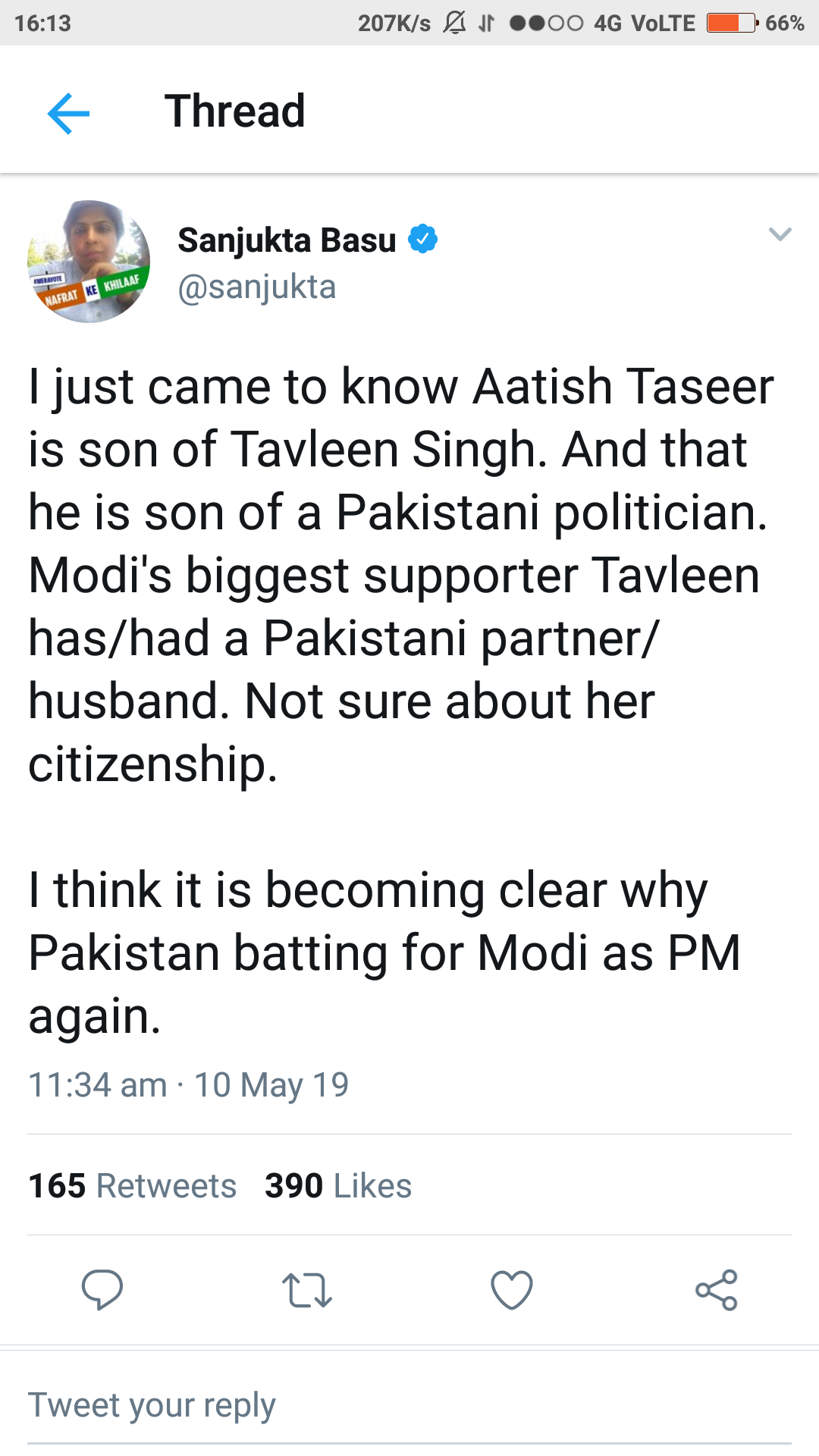Tap the retweet arrows icon

(x=306, y=1290)
